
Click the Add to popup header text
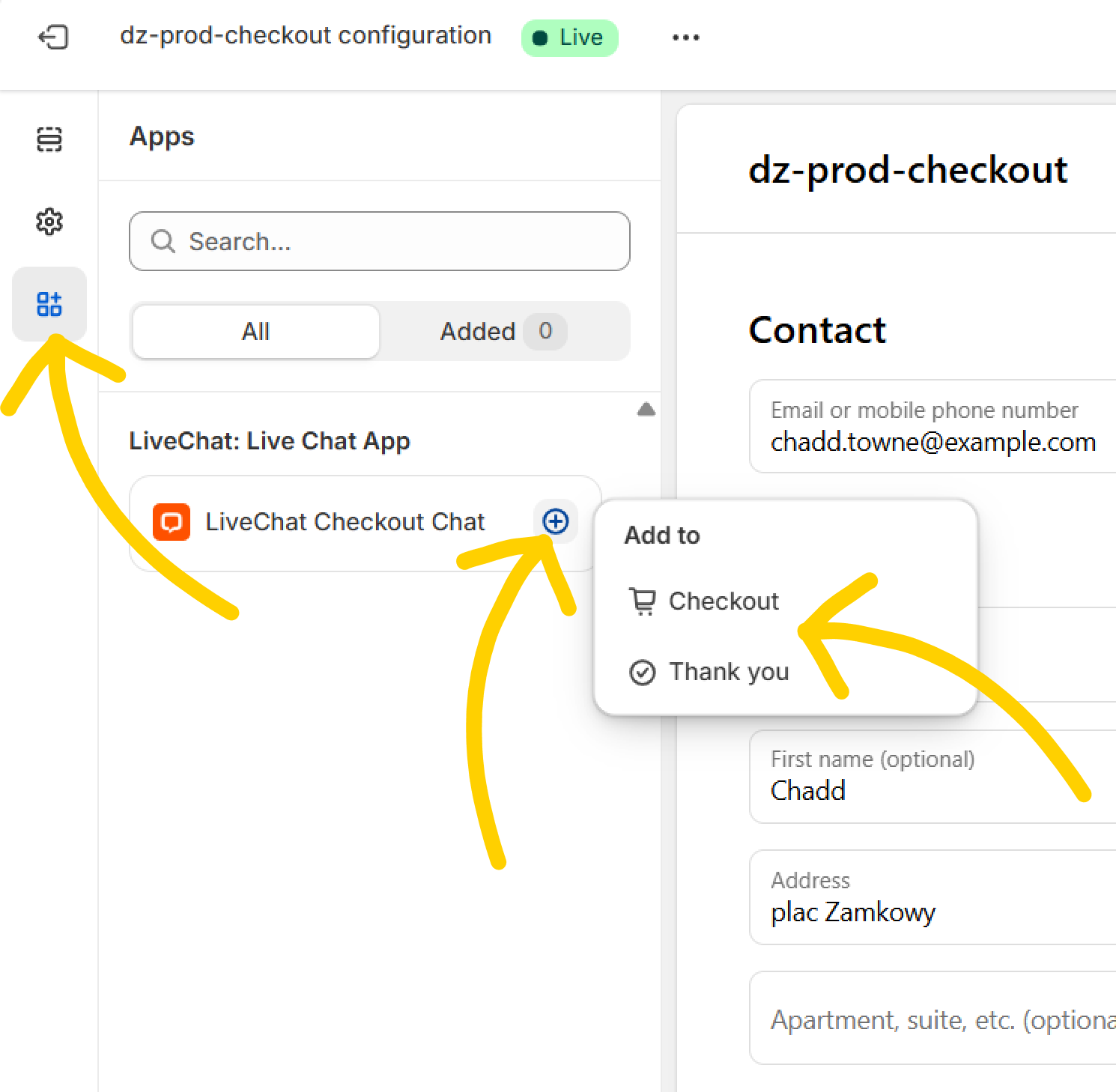(x=662, y=536)
